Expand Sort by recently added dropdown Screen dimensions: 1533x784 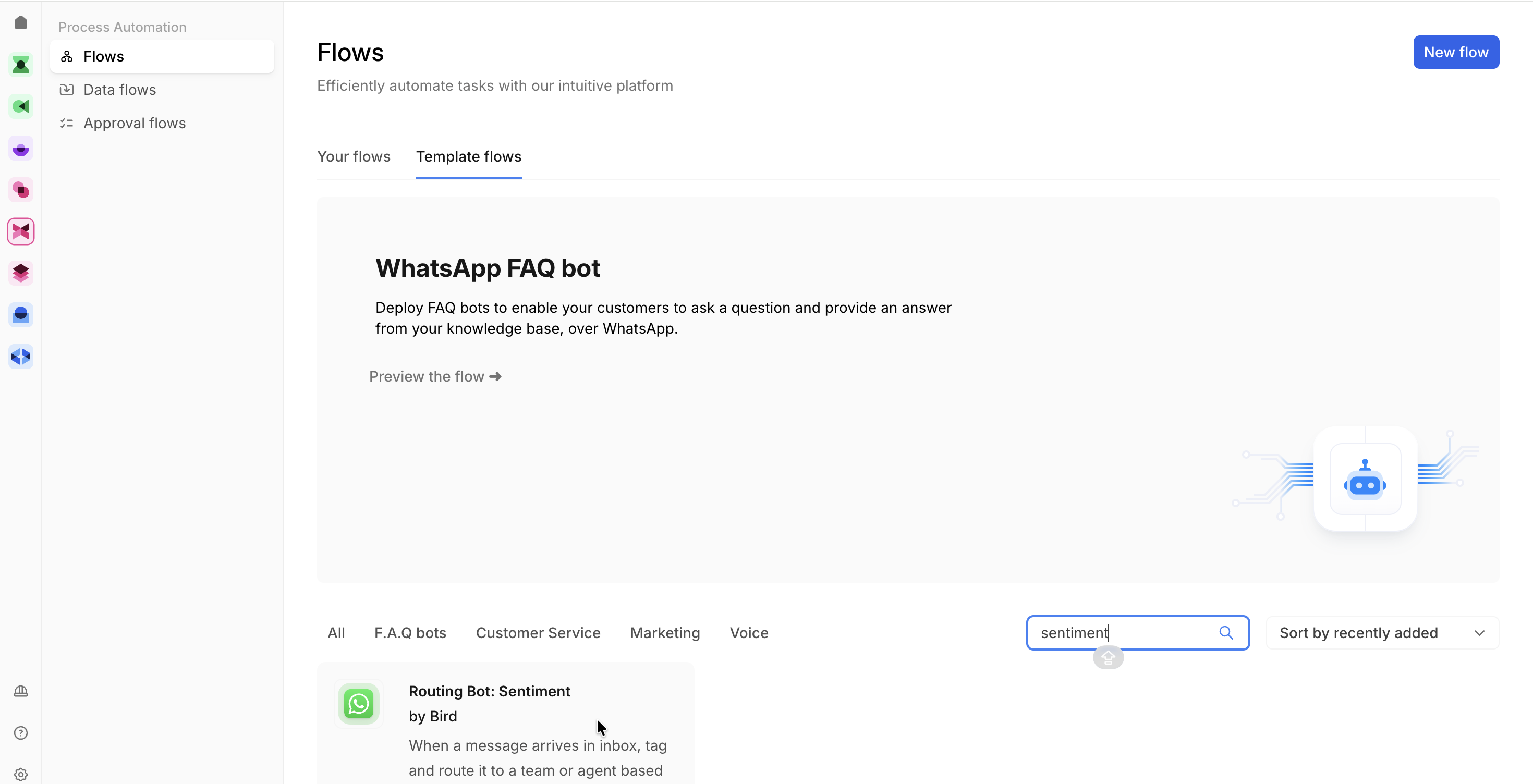click(1382, 632)
